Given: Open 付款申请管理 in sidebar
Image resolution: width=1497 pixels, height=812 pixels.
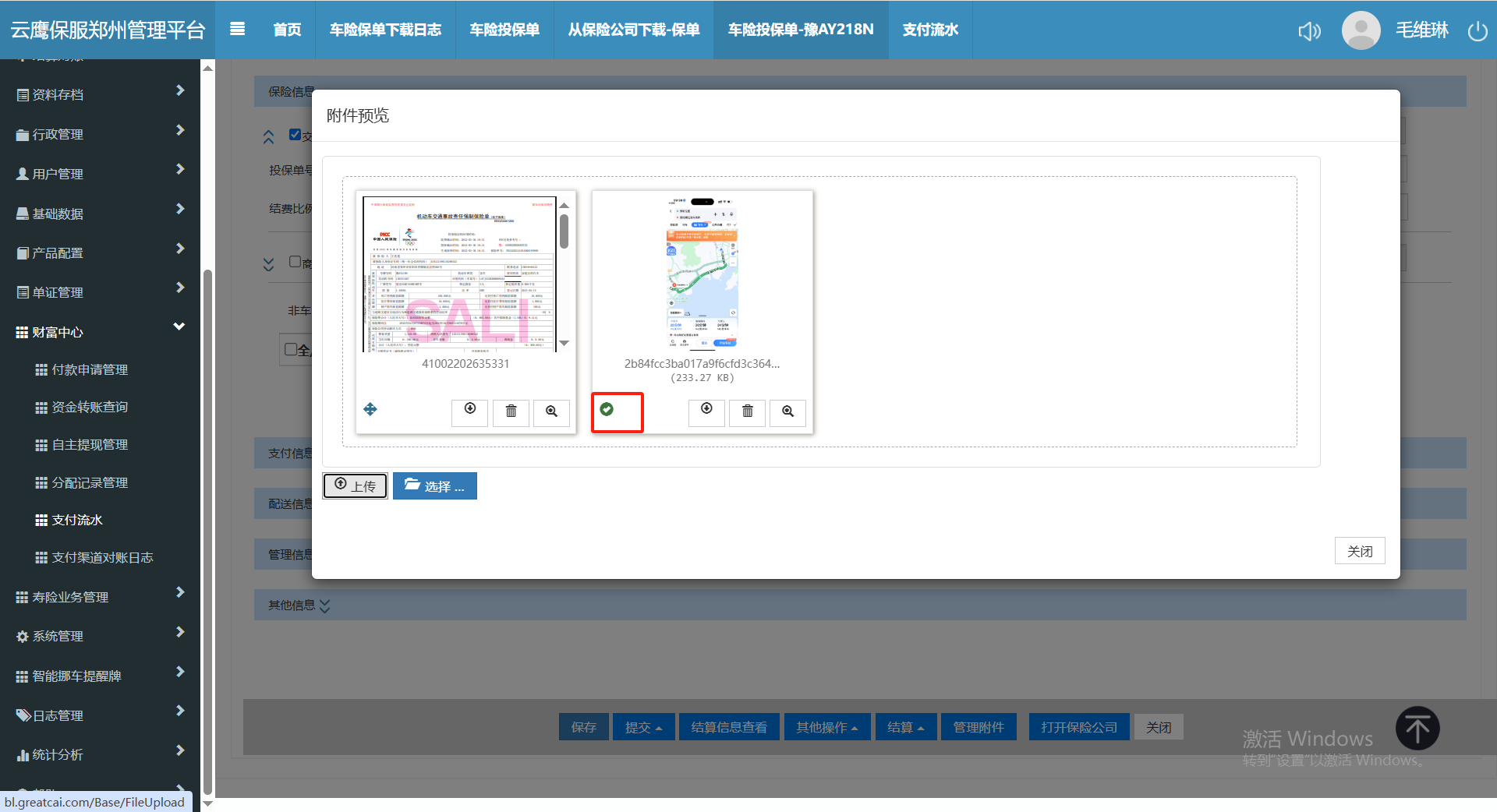Looking at the screenshot, I should point(90,370).
